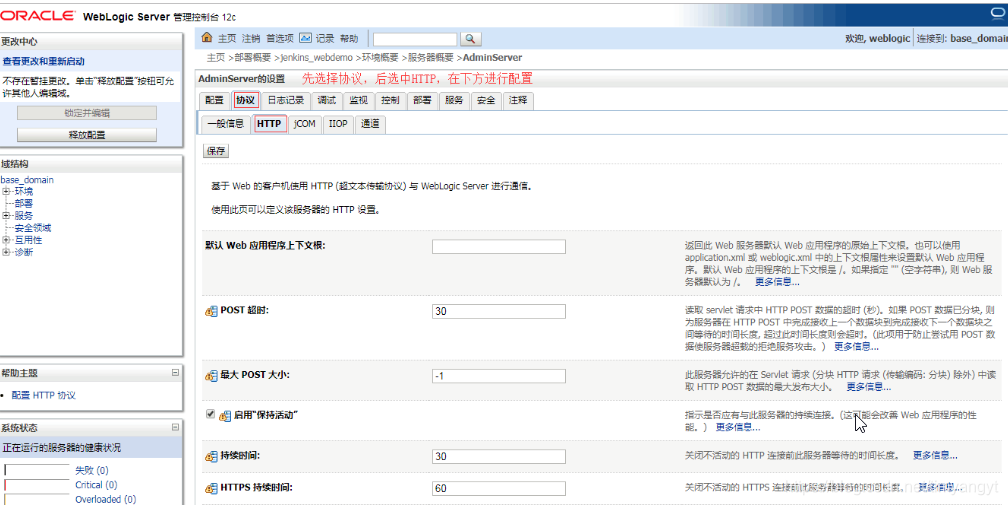Image resolution: width=1008 pixels, height=505 pixels.
Task: Click the 保存 button
Action: coord(216,152)
